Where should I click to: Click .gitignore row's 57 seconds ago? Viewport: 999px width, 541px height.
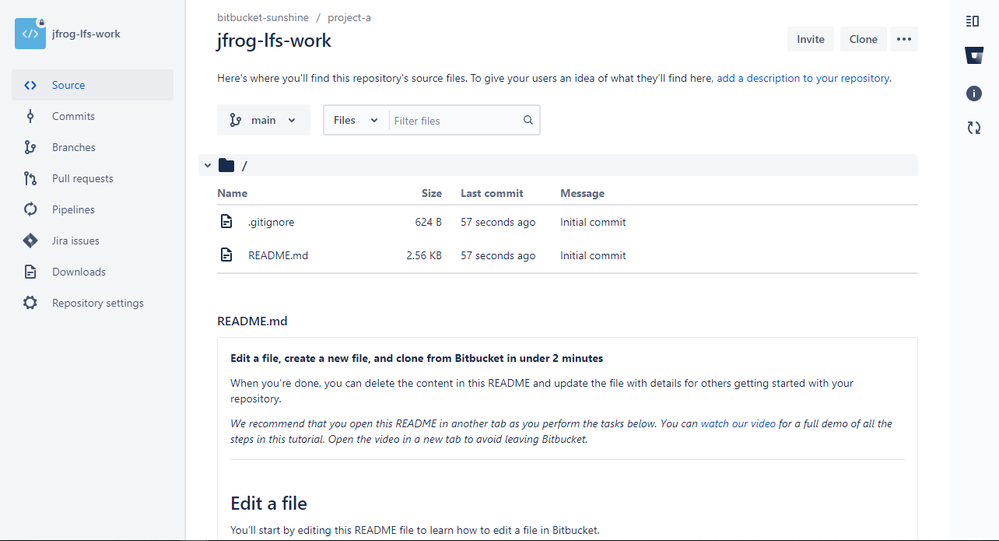coord(498,222)
